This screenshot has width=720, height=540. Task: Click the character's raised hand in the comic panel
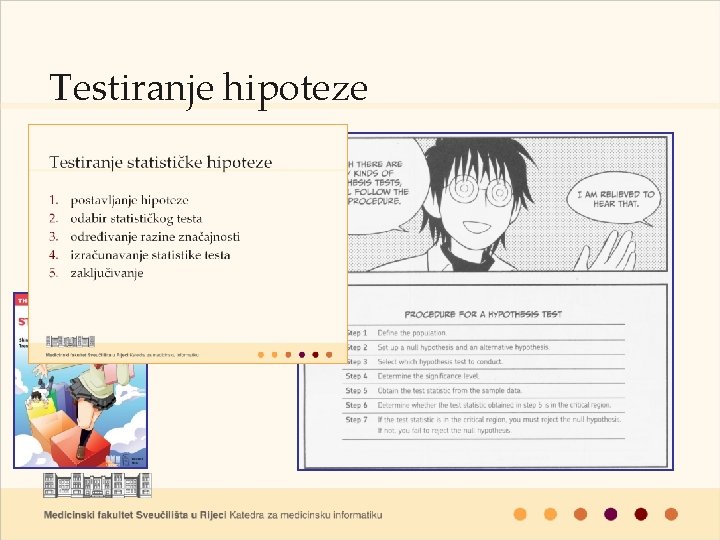point(608,250)
